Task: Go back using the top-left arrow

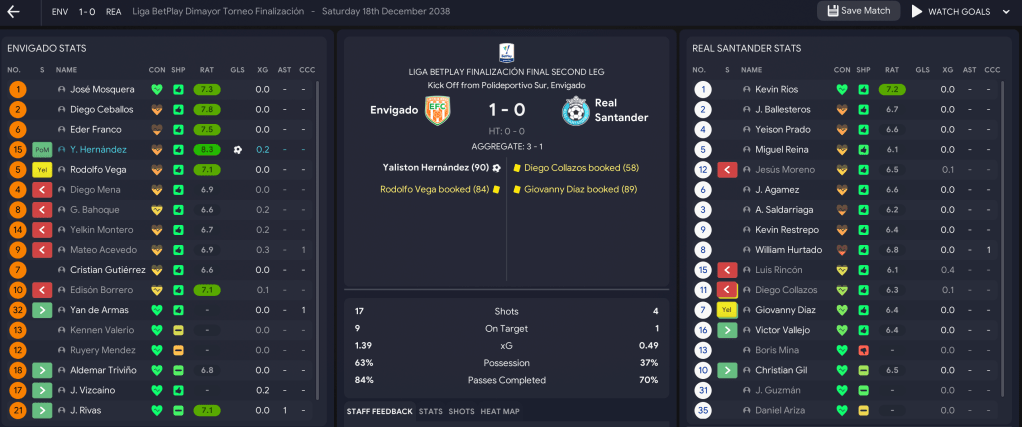Action: click(14, 12)
